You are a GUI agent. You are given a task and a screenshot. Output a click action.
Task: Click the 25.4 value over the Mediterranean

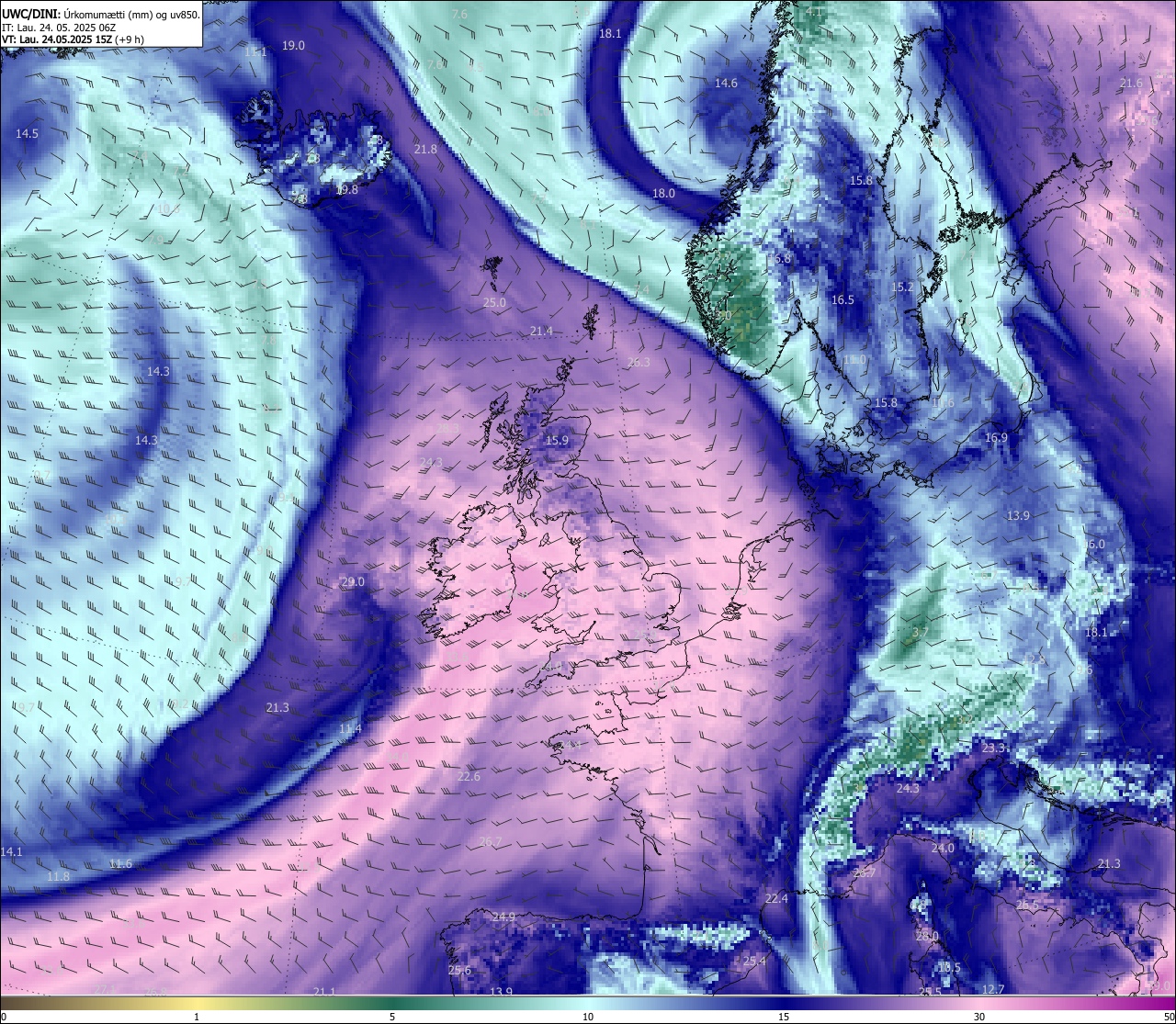tap(754, 962)
